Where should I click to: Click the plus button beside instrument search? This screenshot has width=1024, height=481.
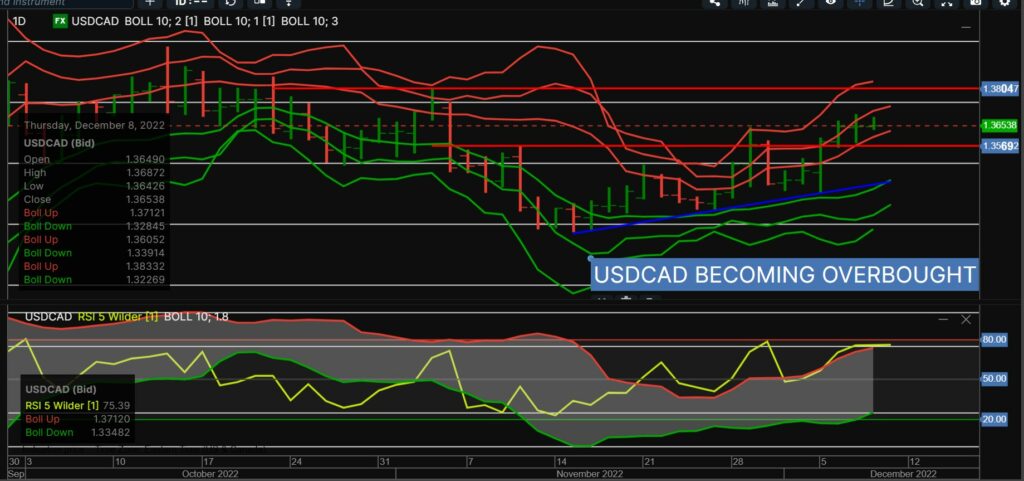151,4
